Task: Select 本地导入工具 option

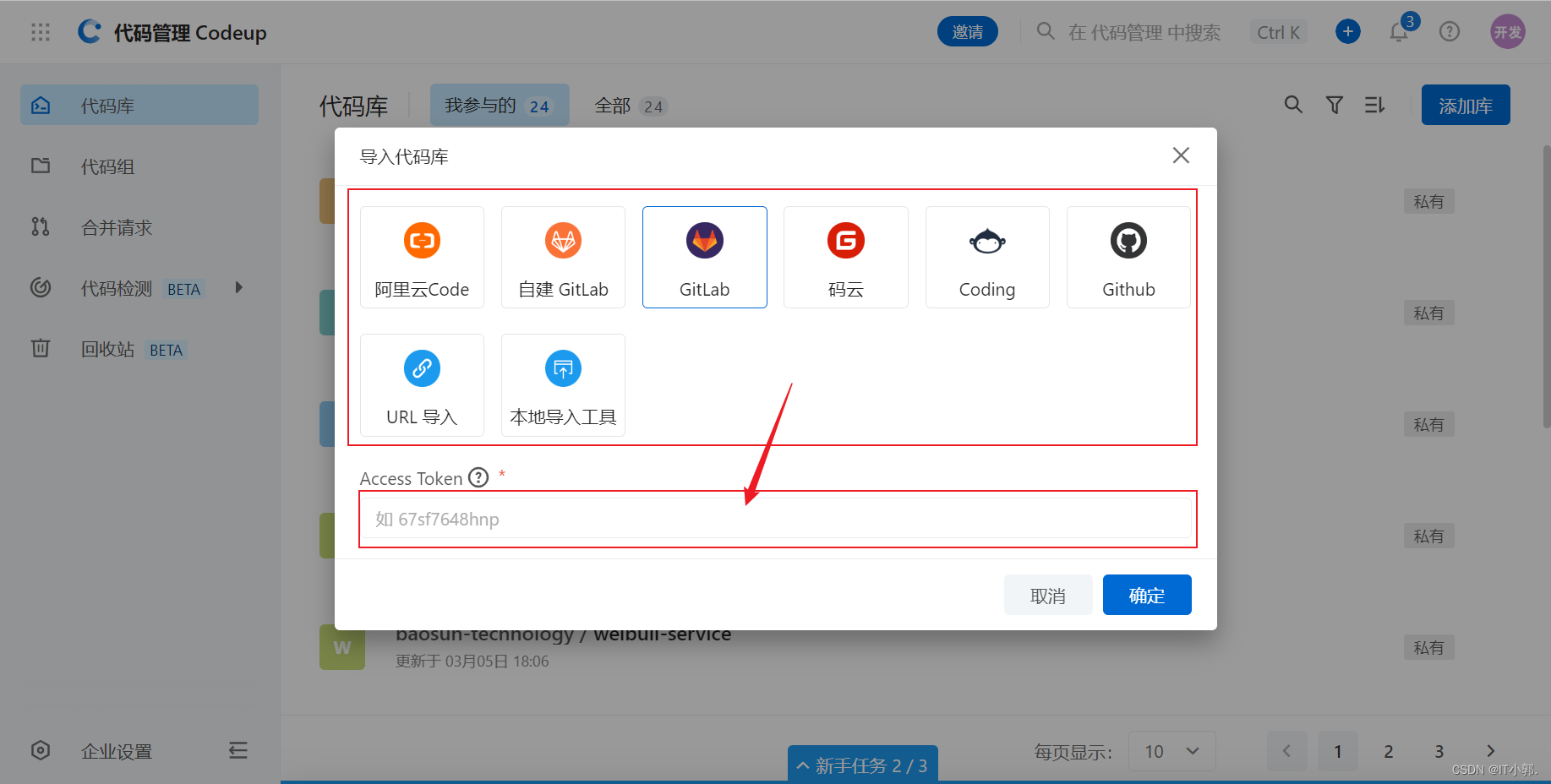Action: point(563,385)
